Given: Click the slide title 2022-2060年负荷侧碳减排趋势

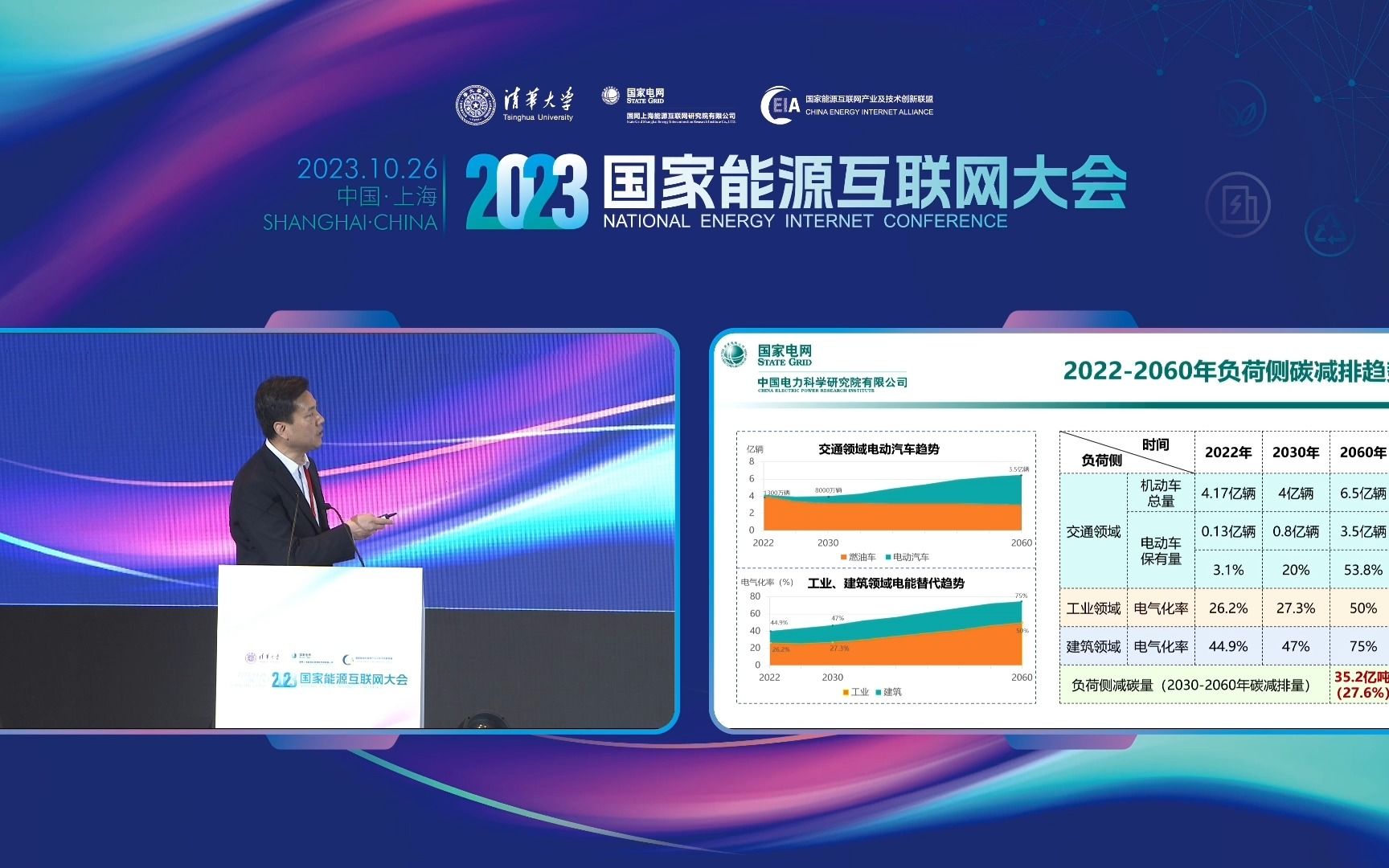Looking at the screenshot, I should (1226, 371).
